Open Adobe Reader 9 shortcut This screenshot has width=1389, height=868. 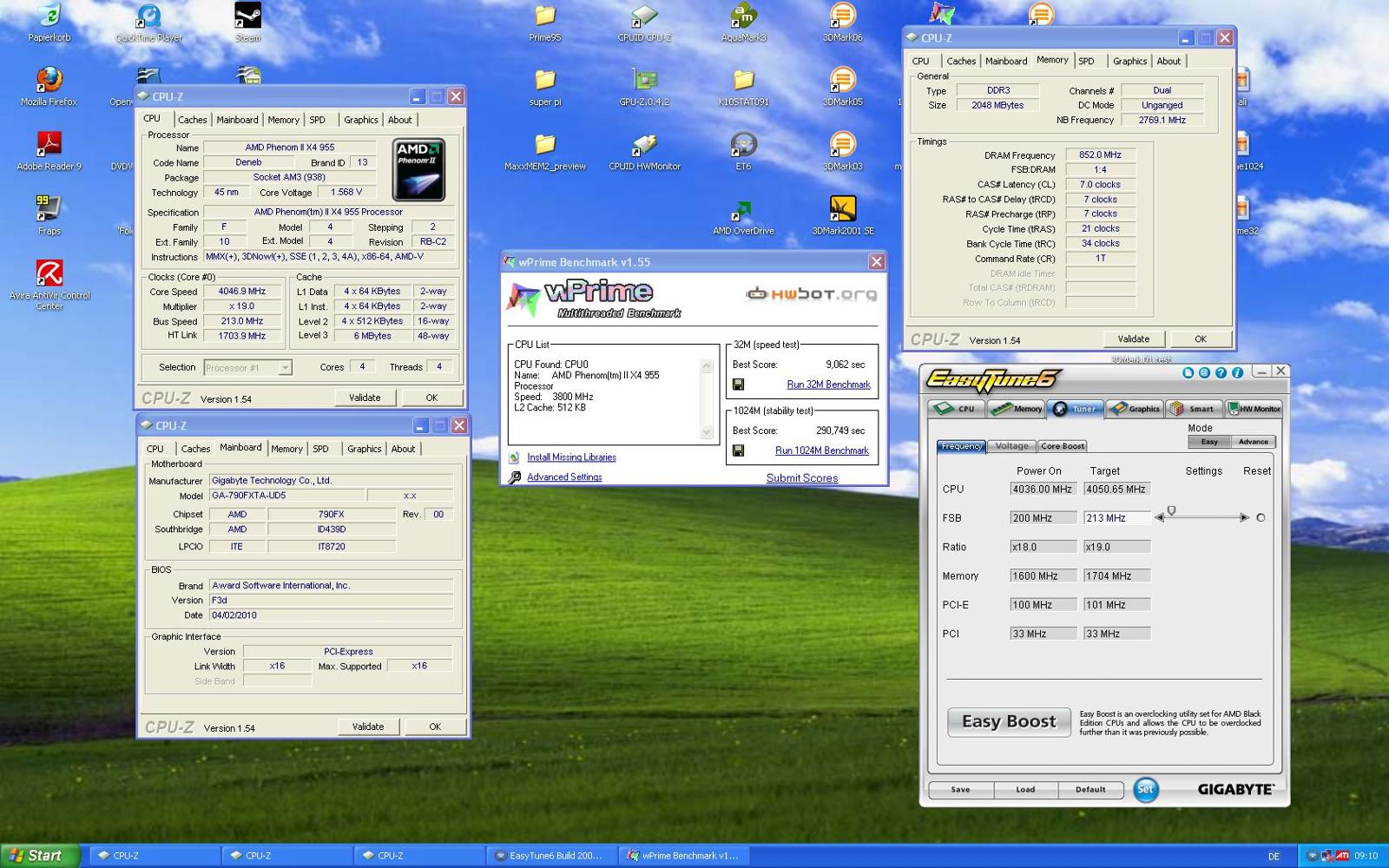(49, 151)
